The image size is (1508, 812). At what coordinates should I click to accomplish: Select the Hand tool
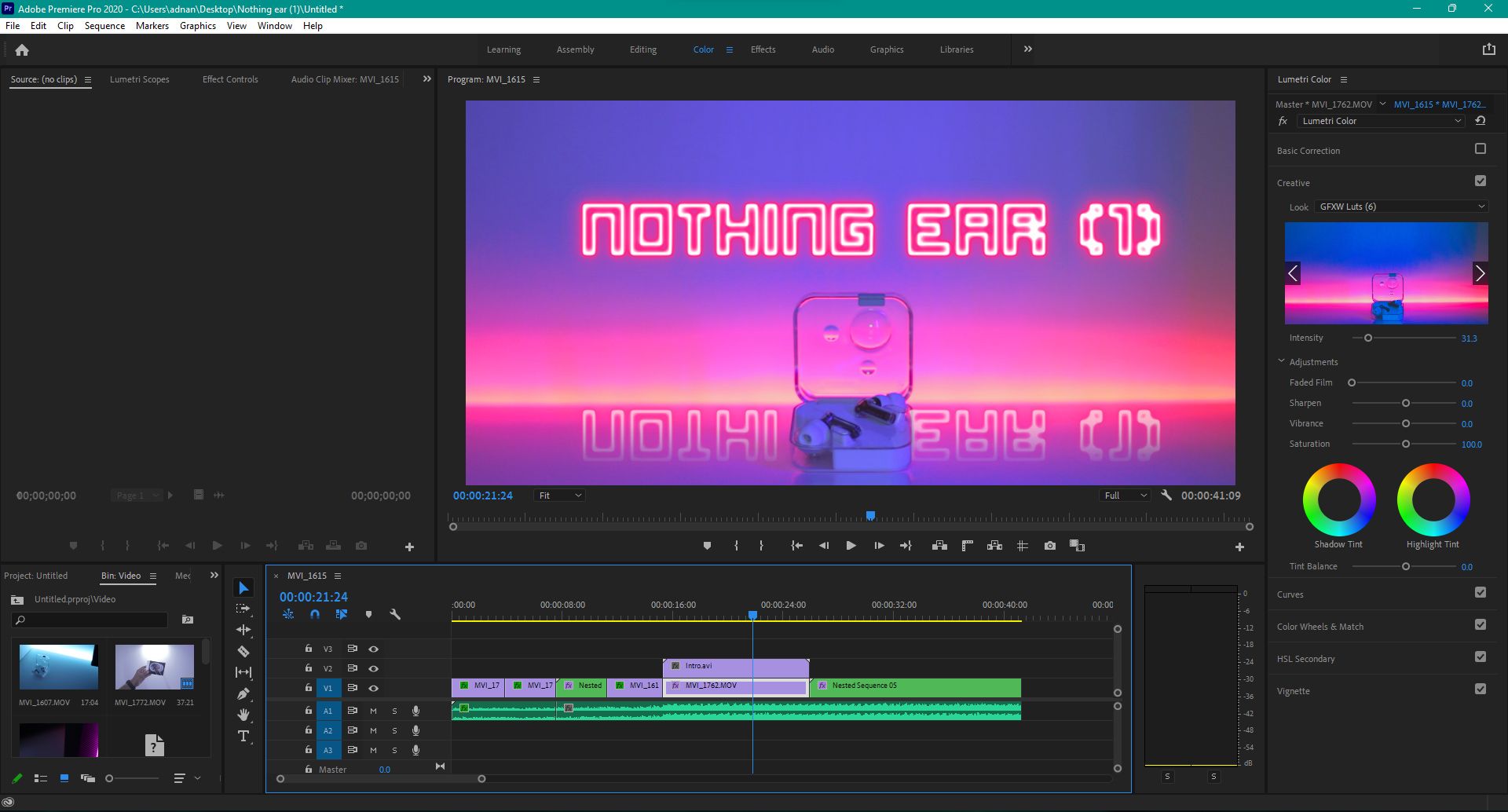243,715
